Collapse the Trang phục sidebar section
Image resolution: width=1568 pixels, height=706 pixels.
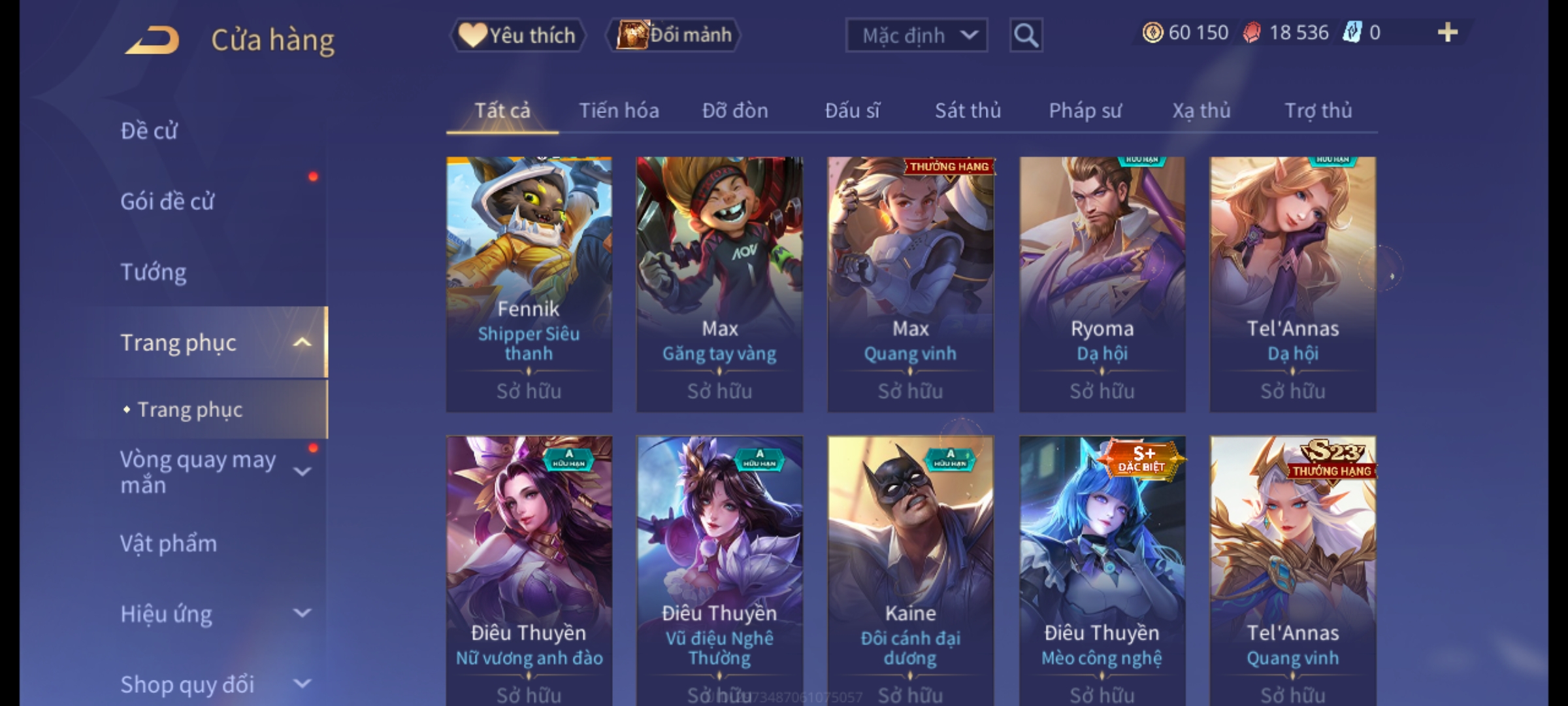(x=302, y=343)
